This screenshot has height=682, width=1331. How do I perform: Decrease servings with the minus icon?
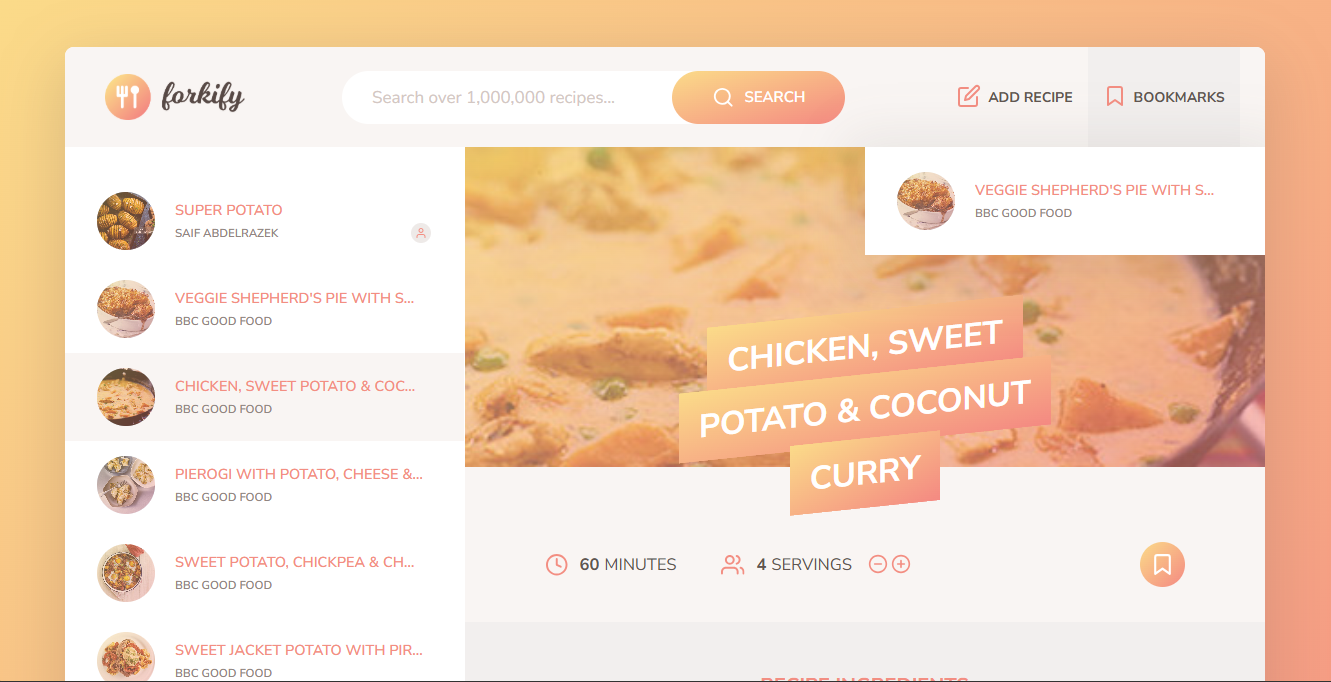(x=878, y=564)
